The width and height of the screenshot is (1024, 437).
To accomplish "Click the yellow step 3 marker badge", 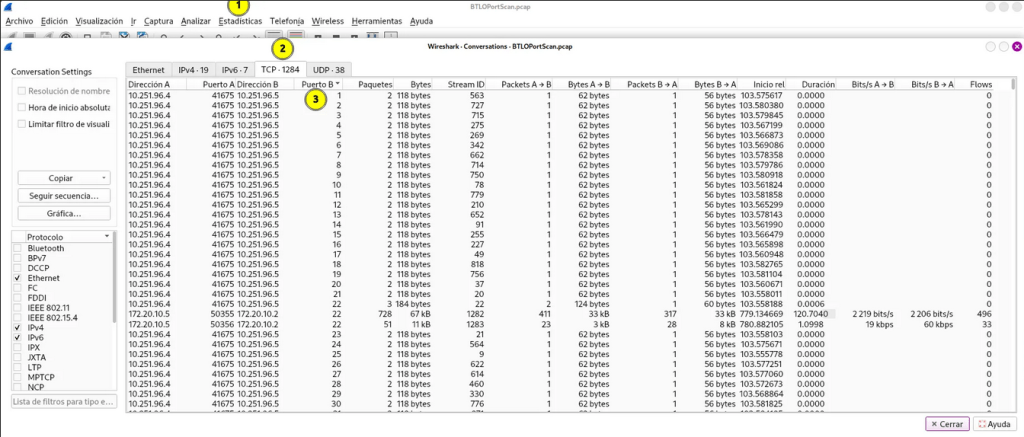I will point(315,99).
